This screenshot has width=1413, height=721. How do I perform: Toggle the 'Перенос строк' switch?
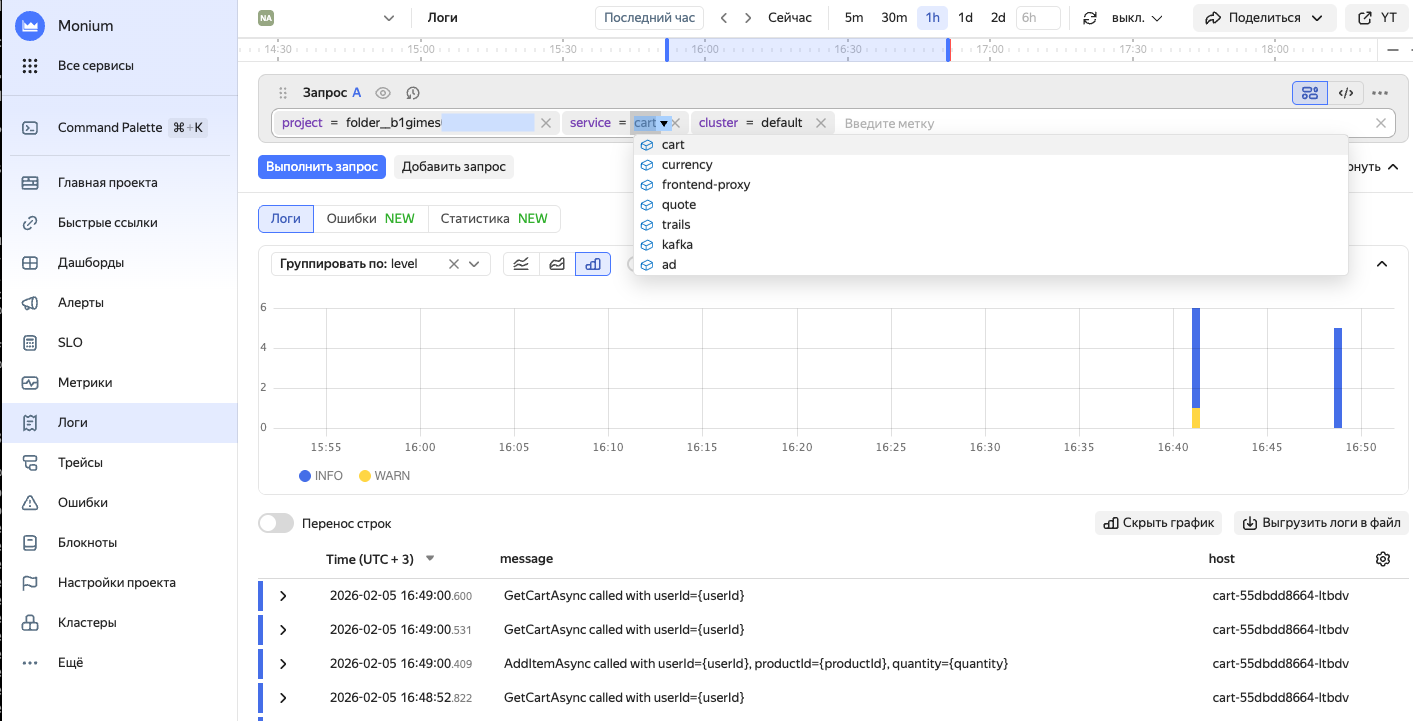pyautogui.click(x=276, y=523)
